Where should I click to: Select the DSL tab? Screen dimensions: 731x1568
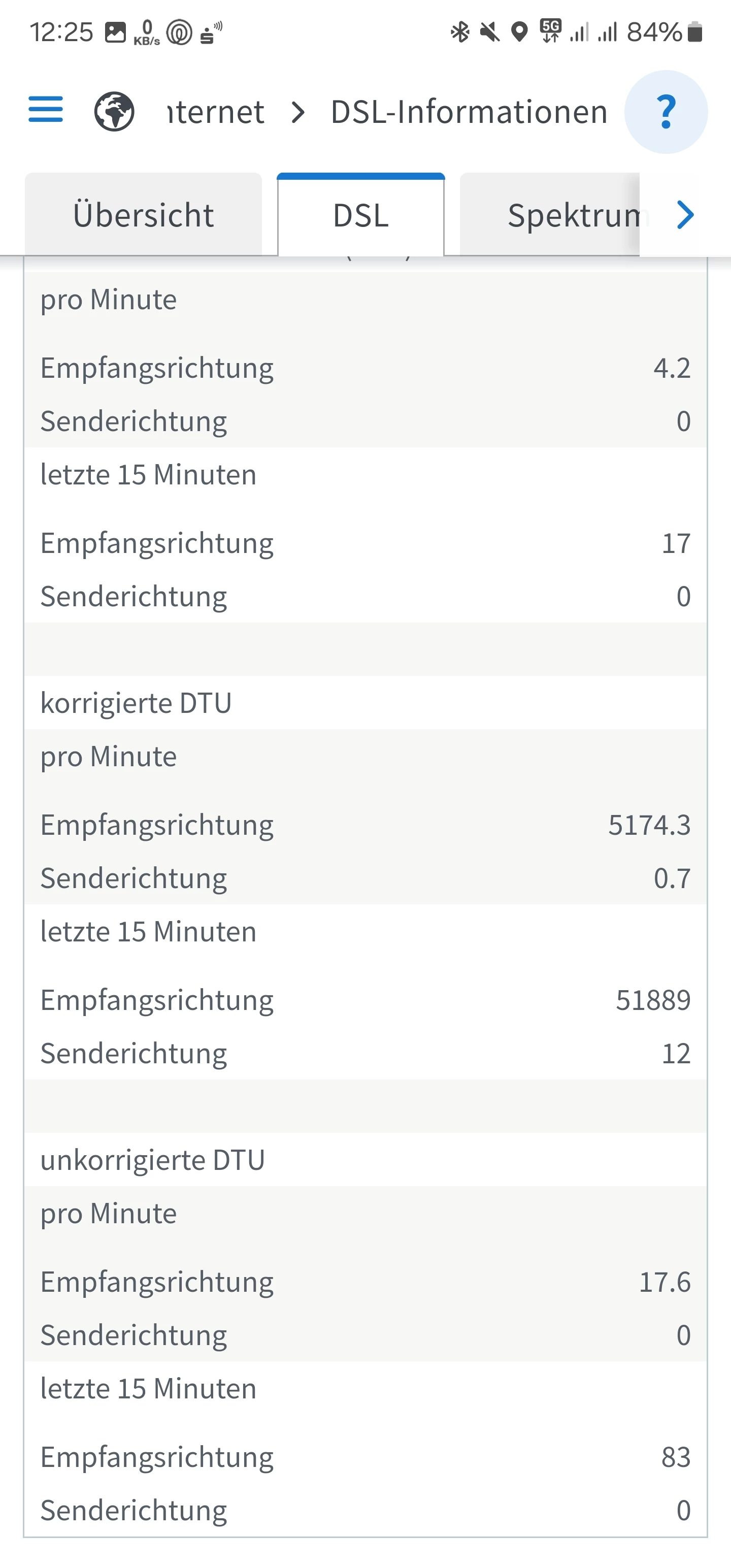361,215
